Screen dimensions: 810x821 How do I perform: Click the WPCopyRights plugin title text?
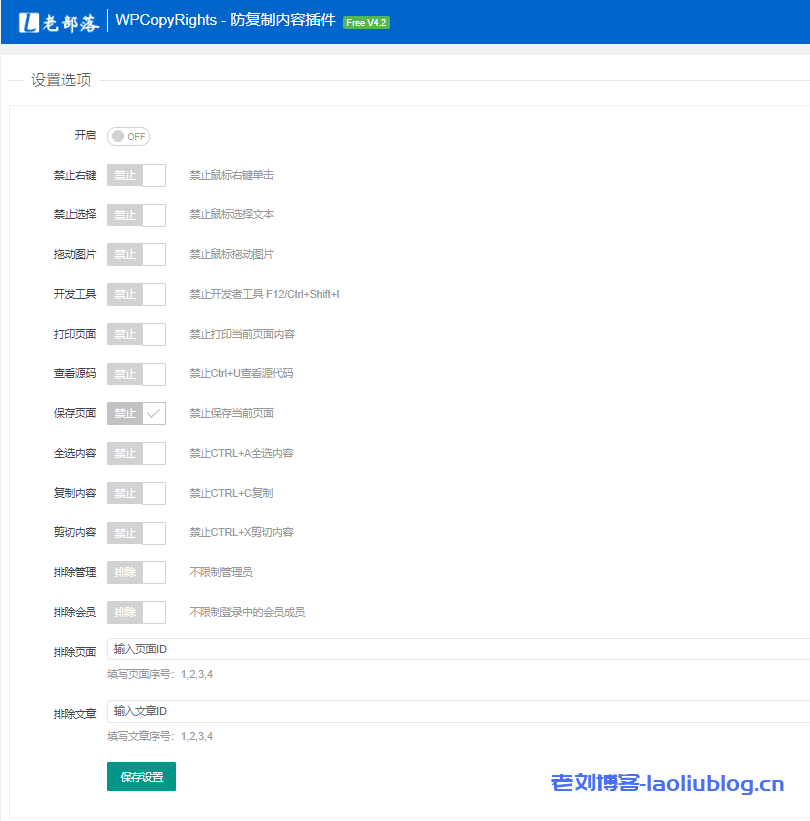(x=225, y=21)
